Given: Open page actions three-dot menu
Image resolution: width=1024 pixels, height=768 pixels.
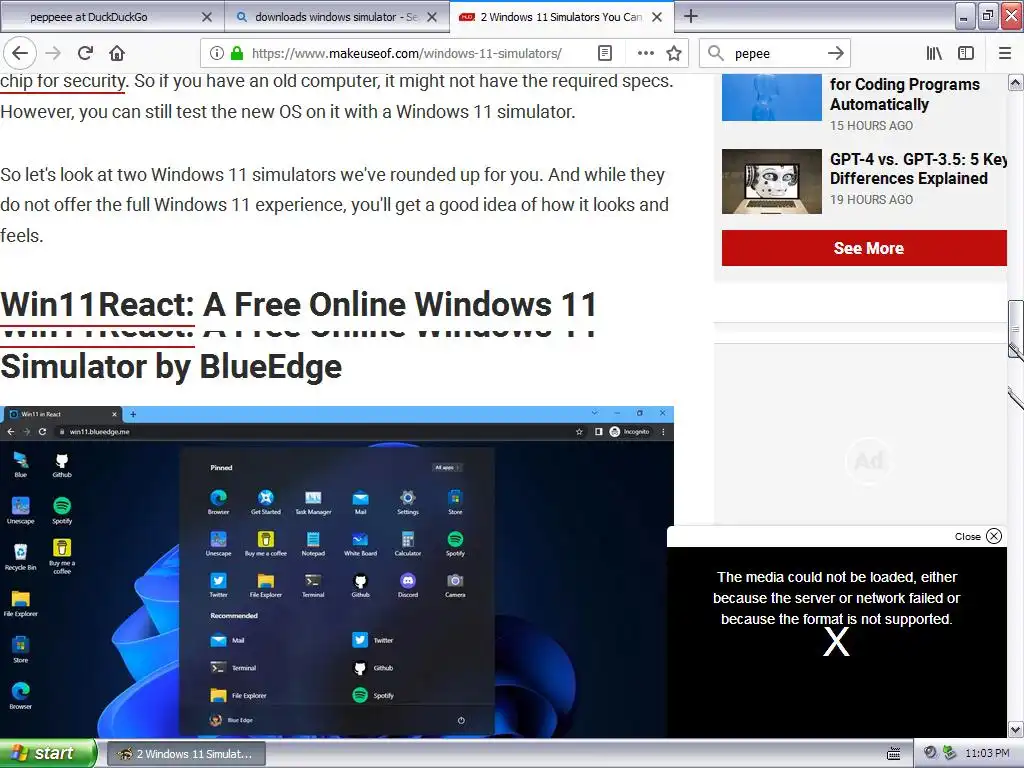Looking at the screenshot, I should [645, 53].
